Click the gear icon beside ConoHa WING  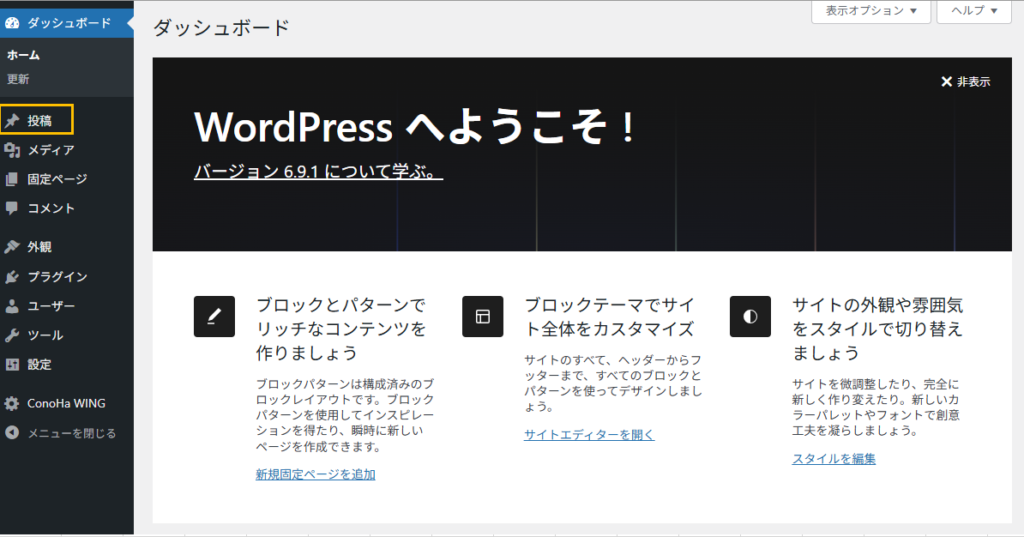point(12,404)
